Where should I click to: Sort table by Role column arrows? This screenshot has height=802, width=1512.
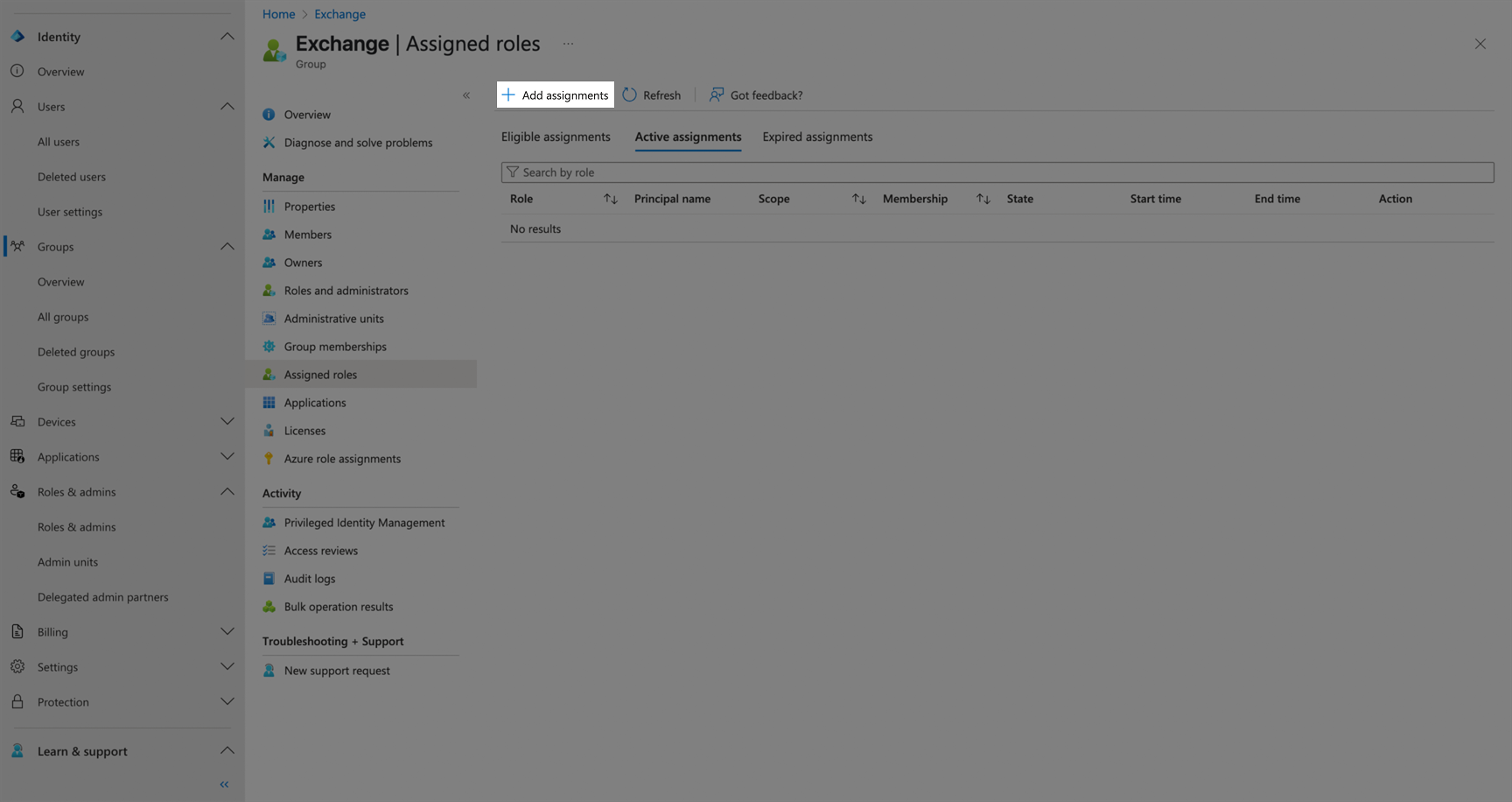(611, 199)
